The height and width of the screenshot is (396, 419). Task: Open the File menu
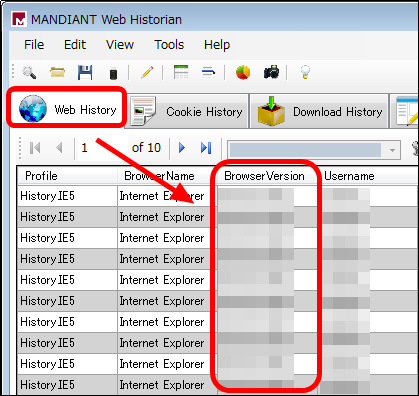tap(34, 45)
